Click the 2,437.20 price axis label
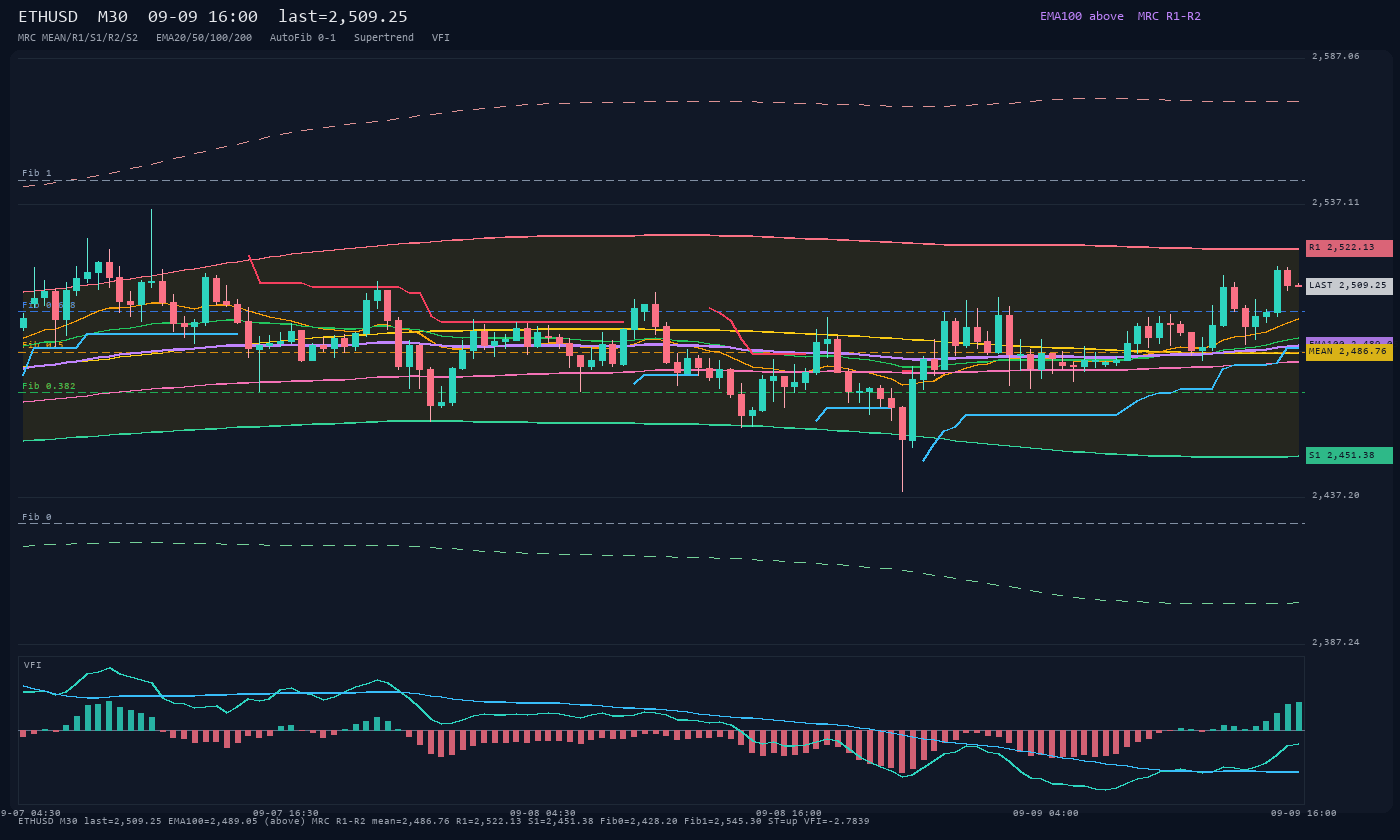The width and height of the screenshot is (1400, 840). coord(1336,495)
